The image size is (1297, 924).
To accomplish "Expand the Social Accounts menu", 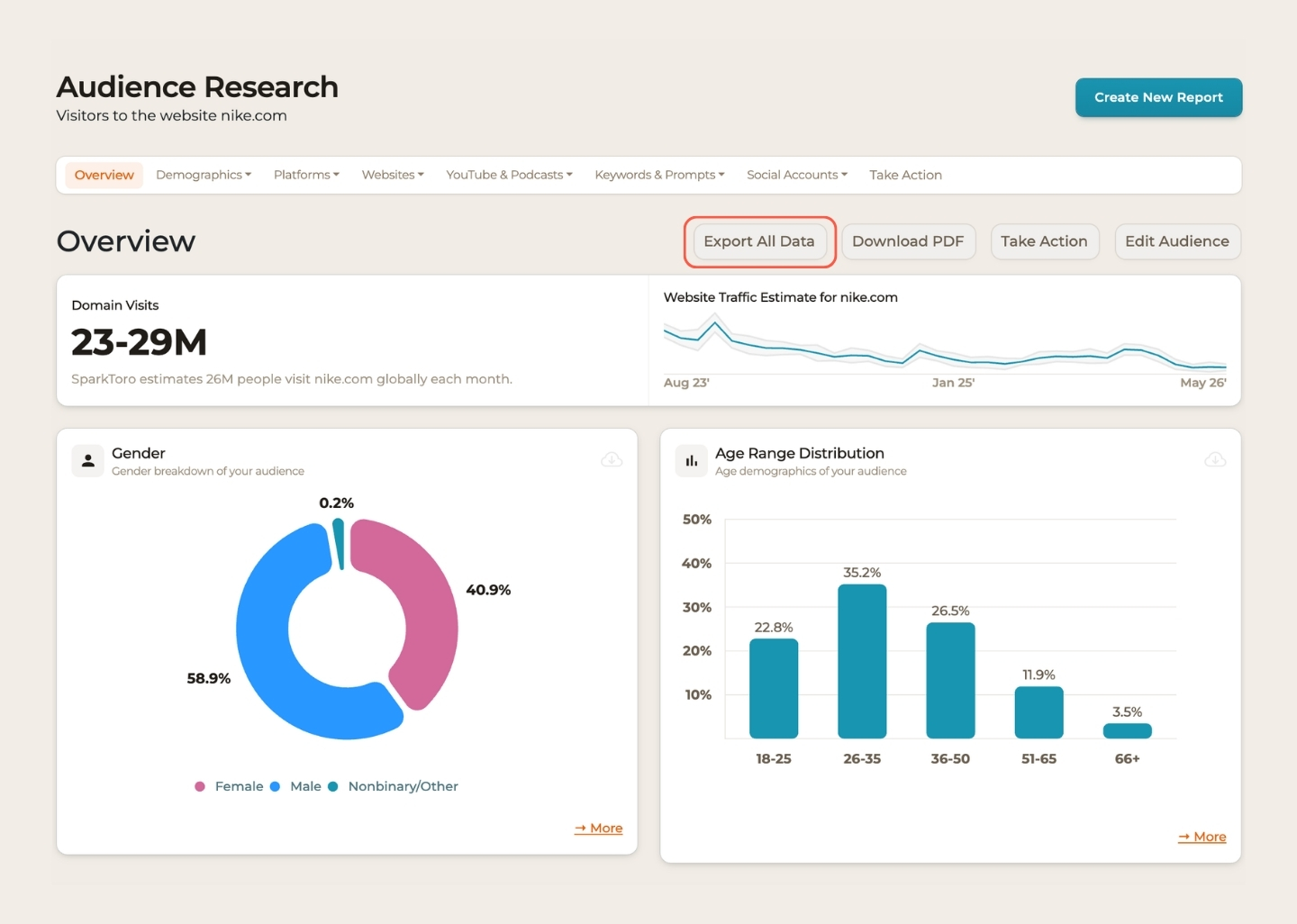I will [x=797, y=175].
